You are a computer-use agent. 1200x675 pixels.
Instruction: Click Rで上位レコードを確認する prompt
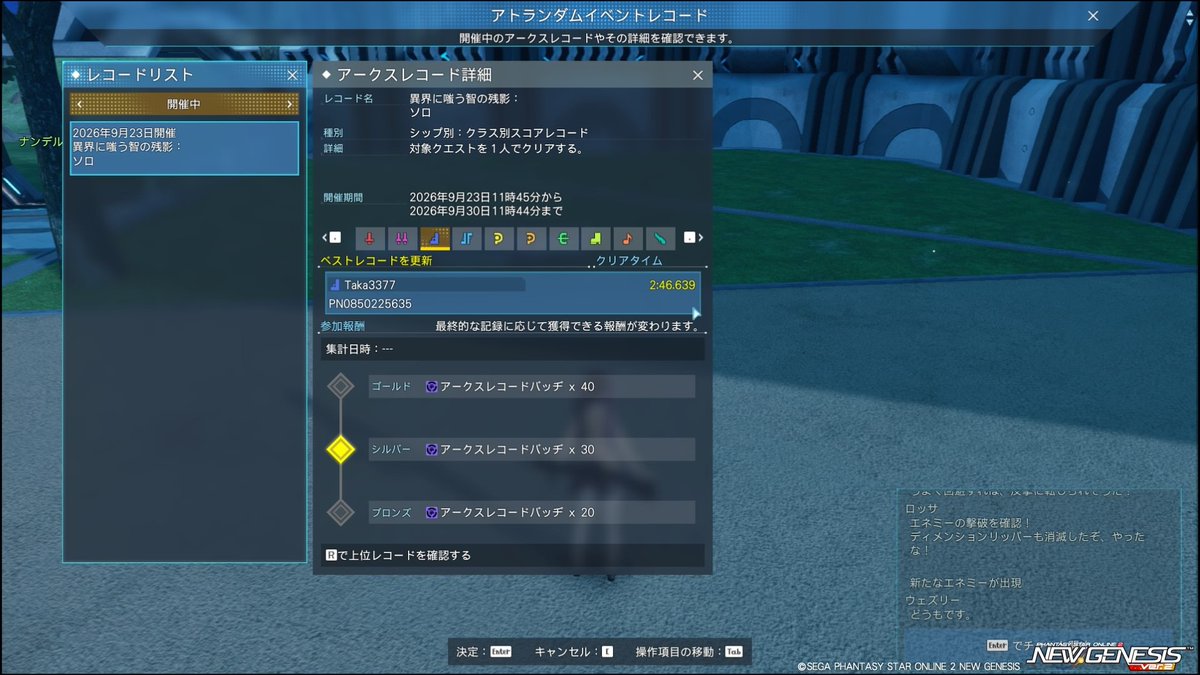pos(398,555)
